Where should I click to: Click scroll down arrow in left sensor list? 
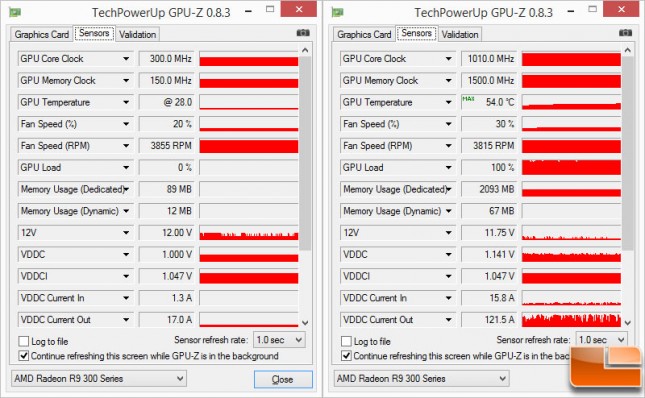click(x=305, y=323)
